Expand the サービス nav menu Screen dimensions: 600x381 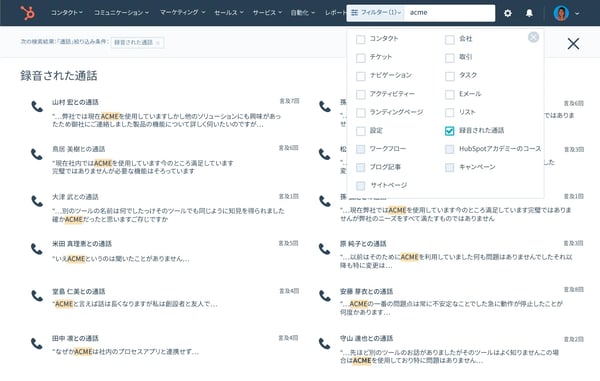point(267,13)
